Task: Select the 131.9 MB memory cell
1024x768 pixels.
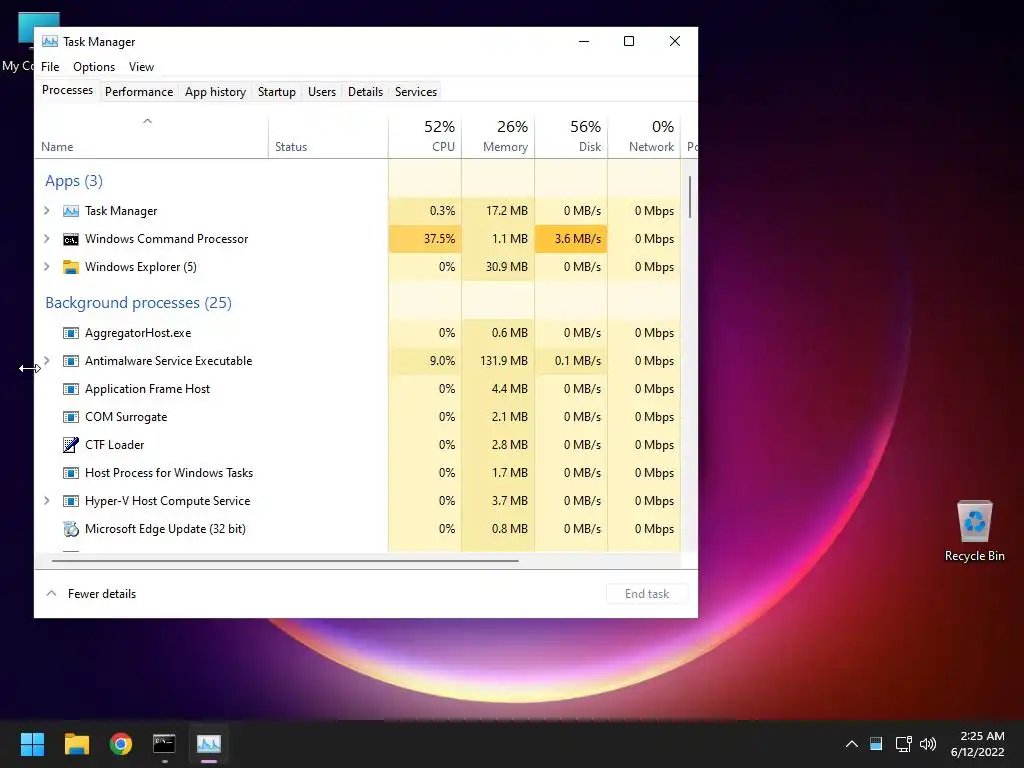Action: 498,361
